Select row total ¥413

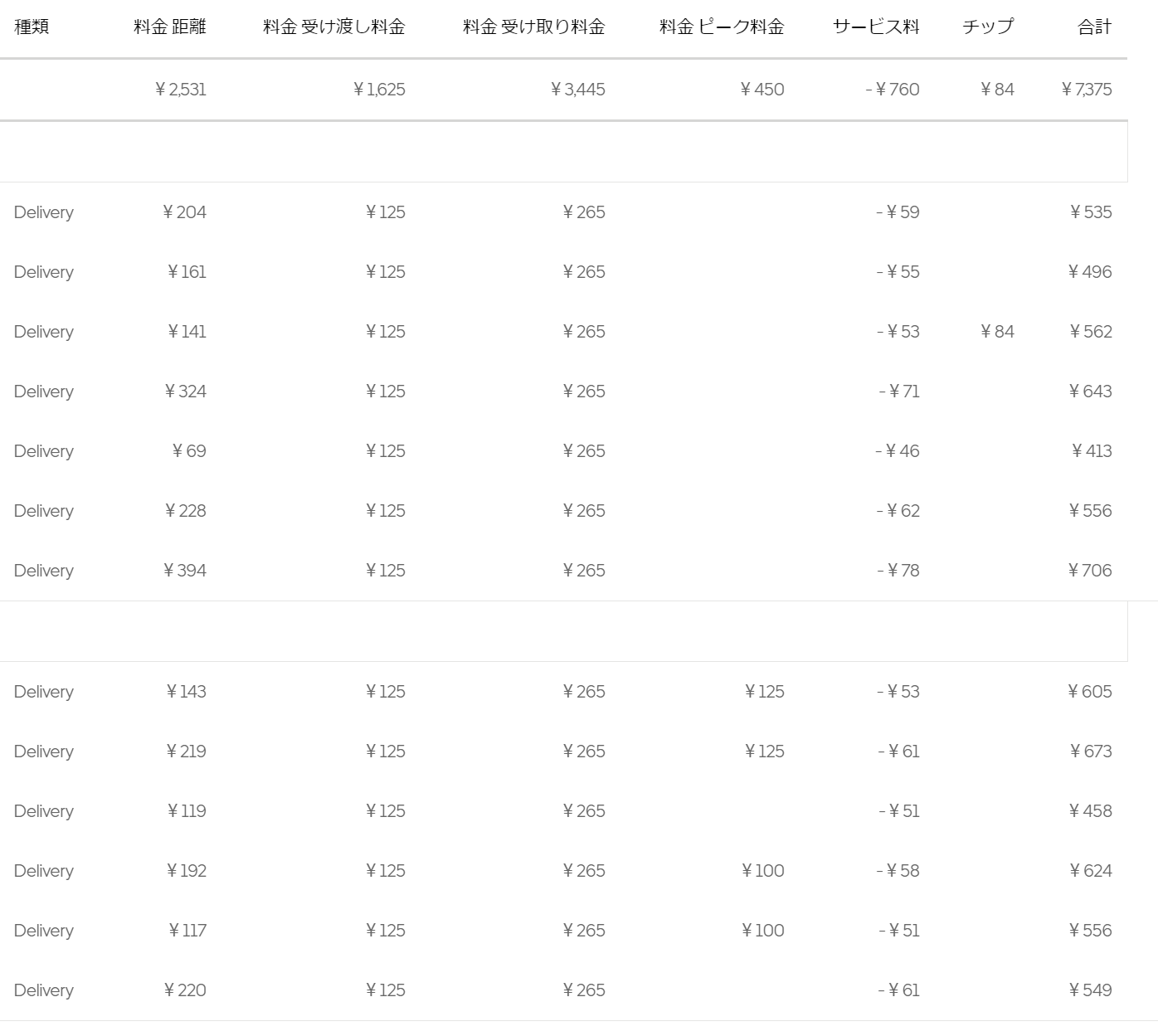(x=1092, y=451)
